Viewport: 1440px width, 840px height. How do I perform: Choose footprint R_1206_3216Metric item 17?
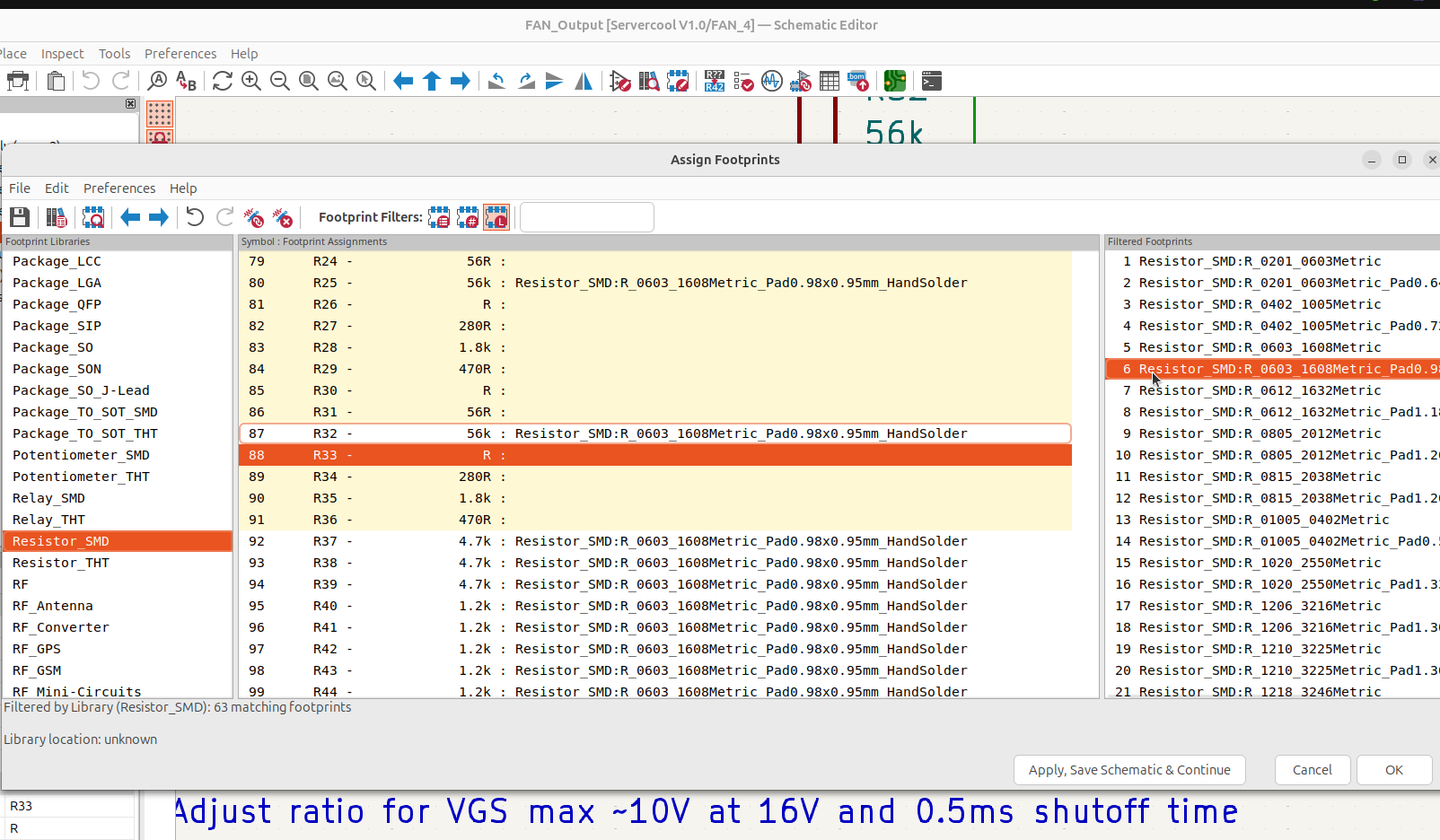[1272, 606]
